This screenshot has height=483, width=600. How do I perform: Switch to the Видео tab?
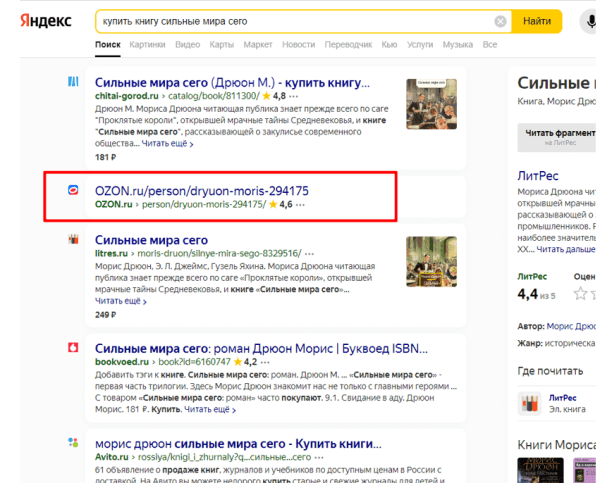188,45
